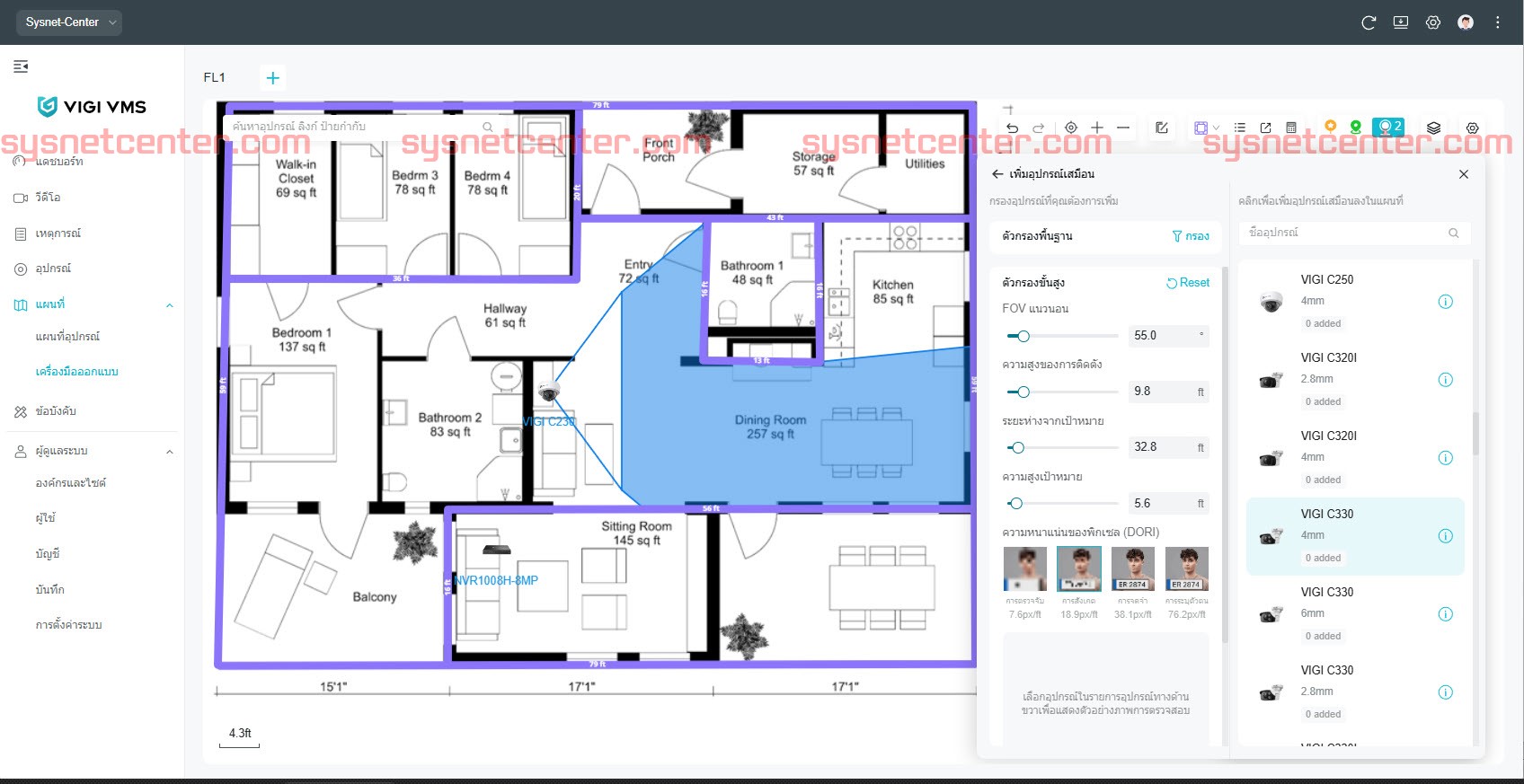Open the Sysnet-Center site dropdown

click(69, 22)
